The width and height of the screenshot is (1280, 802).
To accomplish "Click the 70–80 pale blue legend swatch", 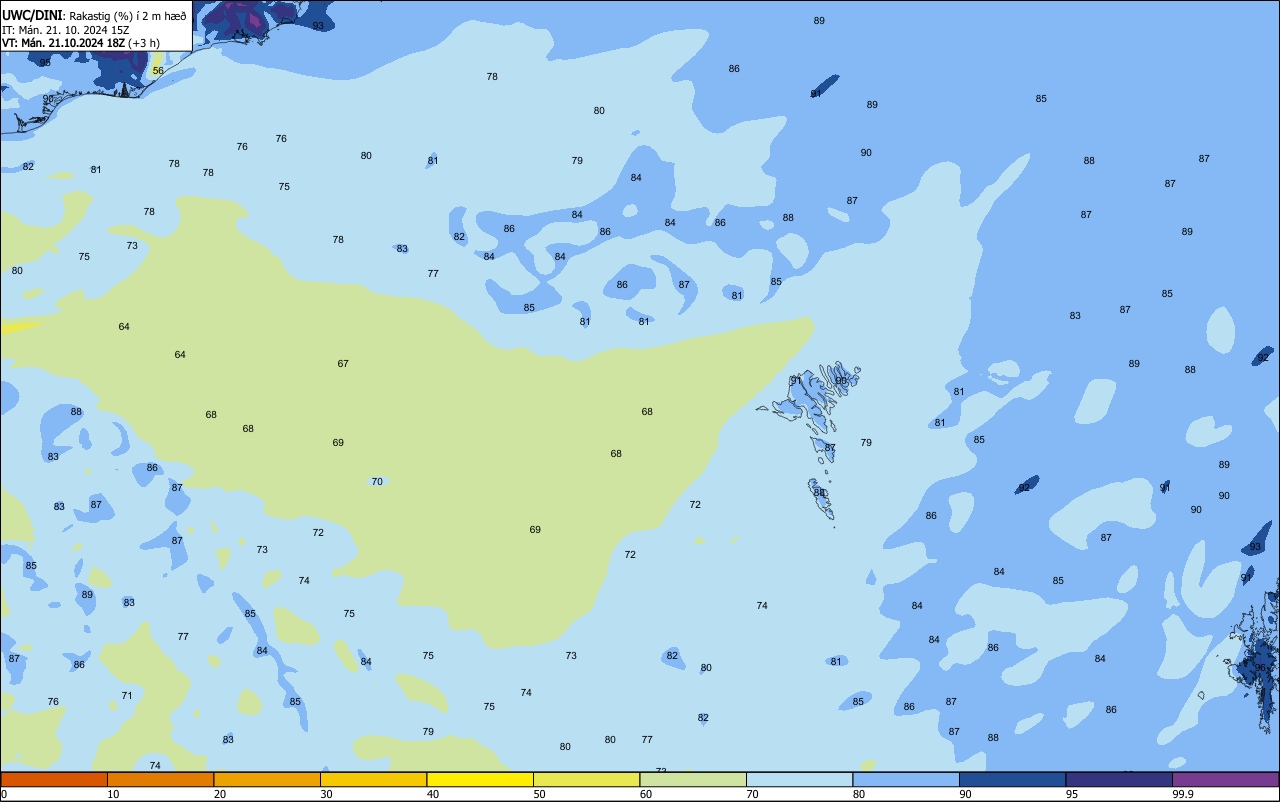I will 799,779.
